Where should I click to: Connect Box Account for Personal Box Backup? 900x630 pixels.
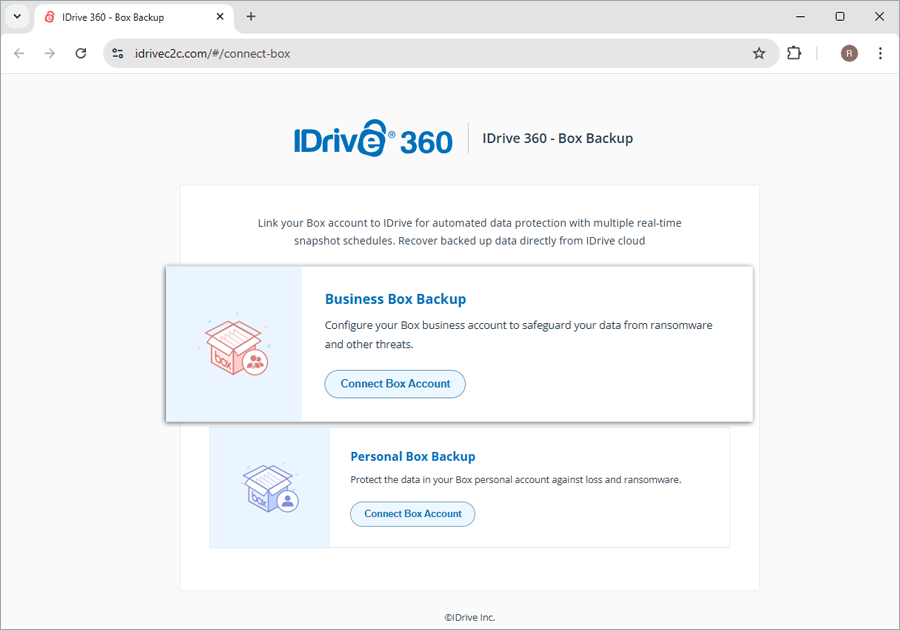[413, 514]
